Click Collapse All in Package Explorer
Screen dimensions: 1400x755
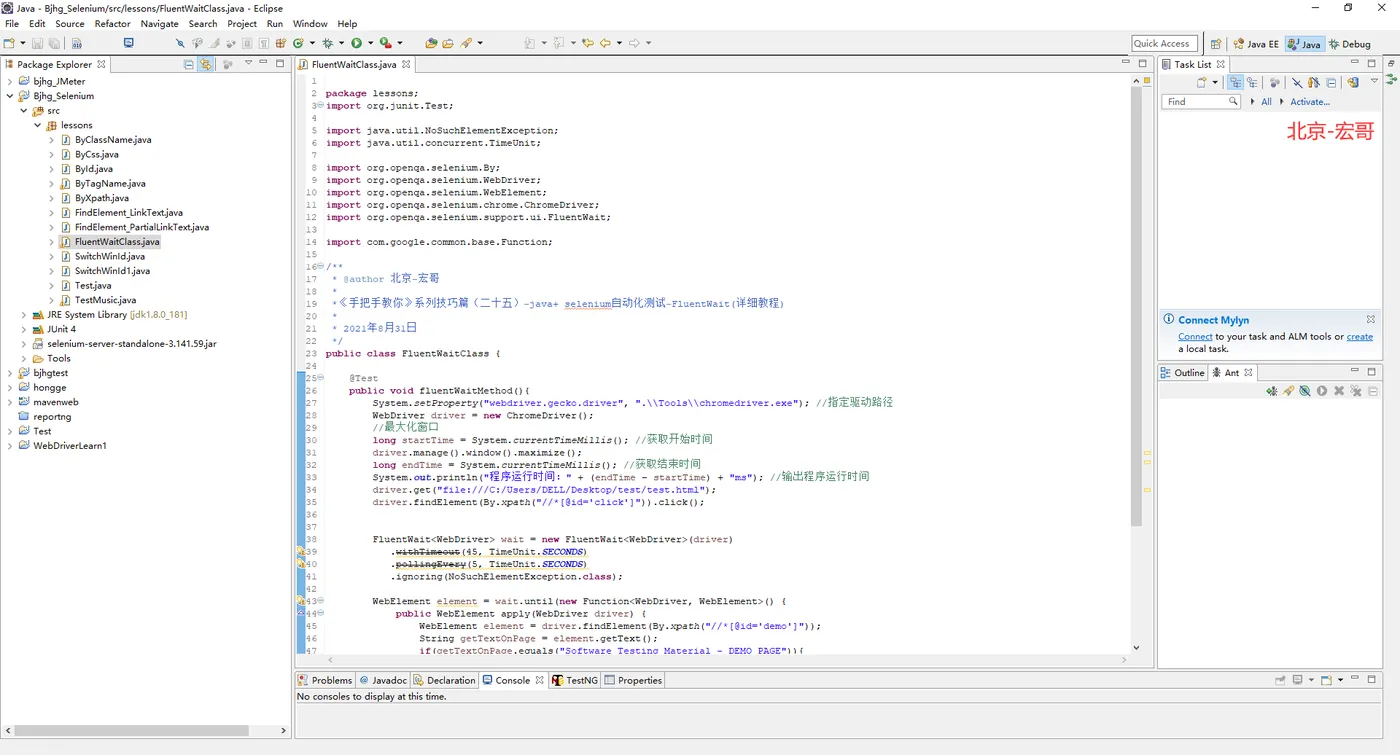click(189, 64)
